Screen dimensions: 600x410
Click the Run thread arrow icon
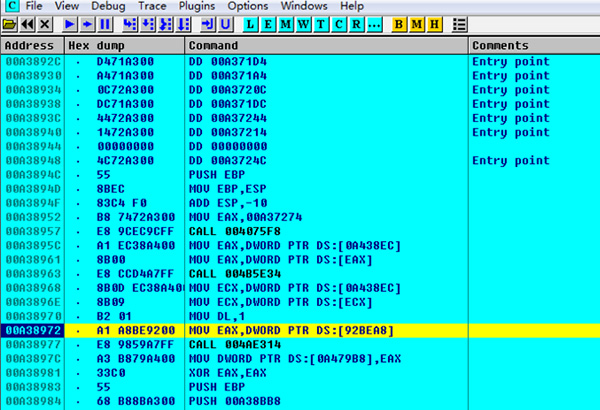pyautogui.click(x=88, y=25)
